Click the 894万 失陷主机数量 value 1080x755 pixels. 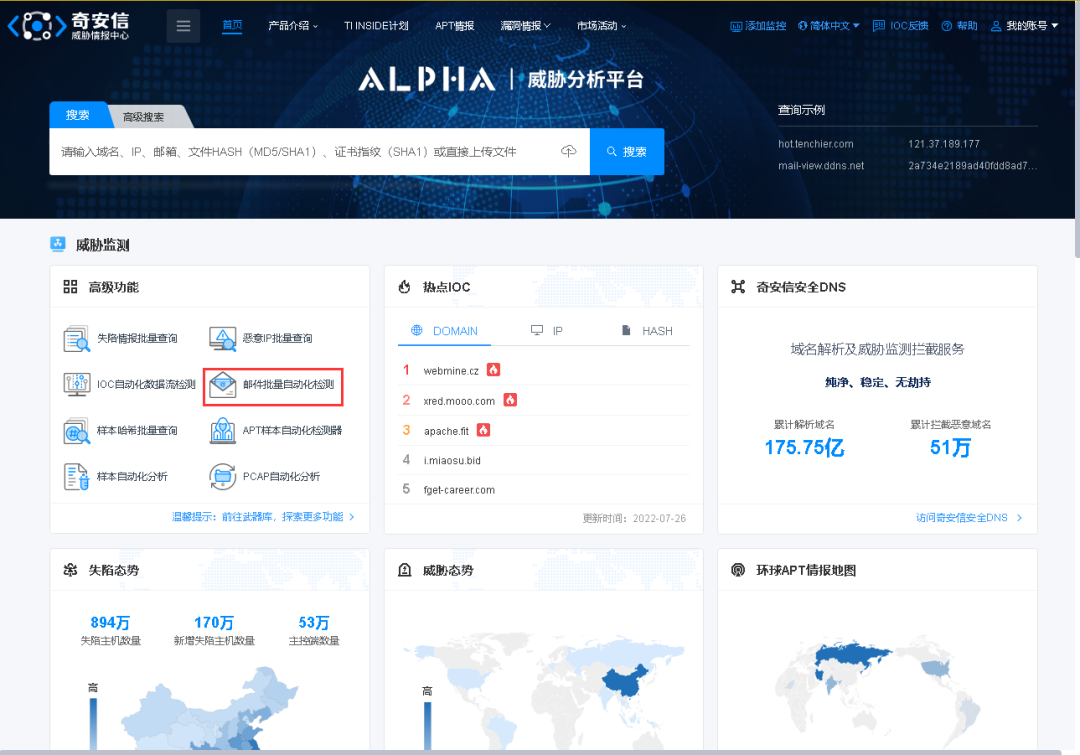[110, 623]
